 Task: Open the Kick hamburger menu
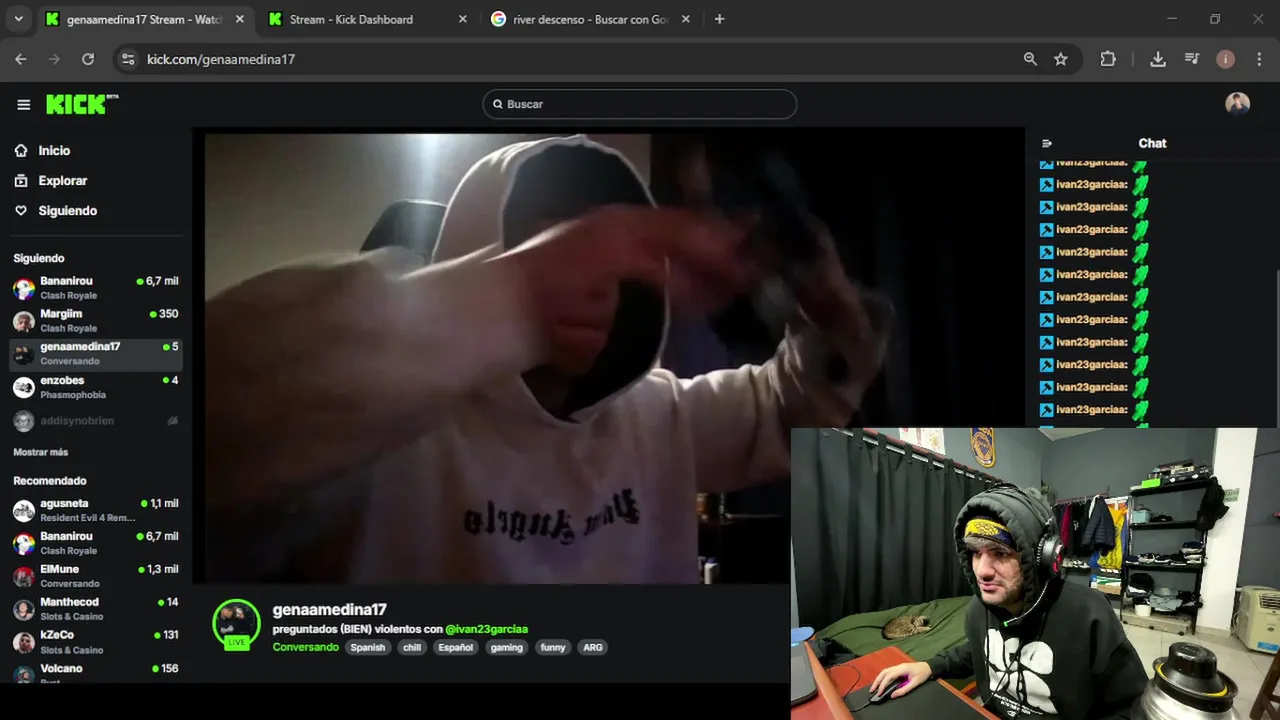[x=23, y=104]
